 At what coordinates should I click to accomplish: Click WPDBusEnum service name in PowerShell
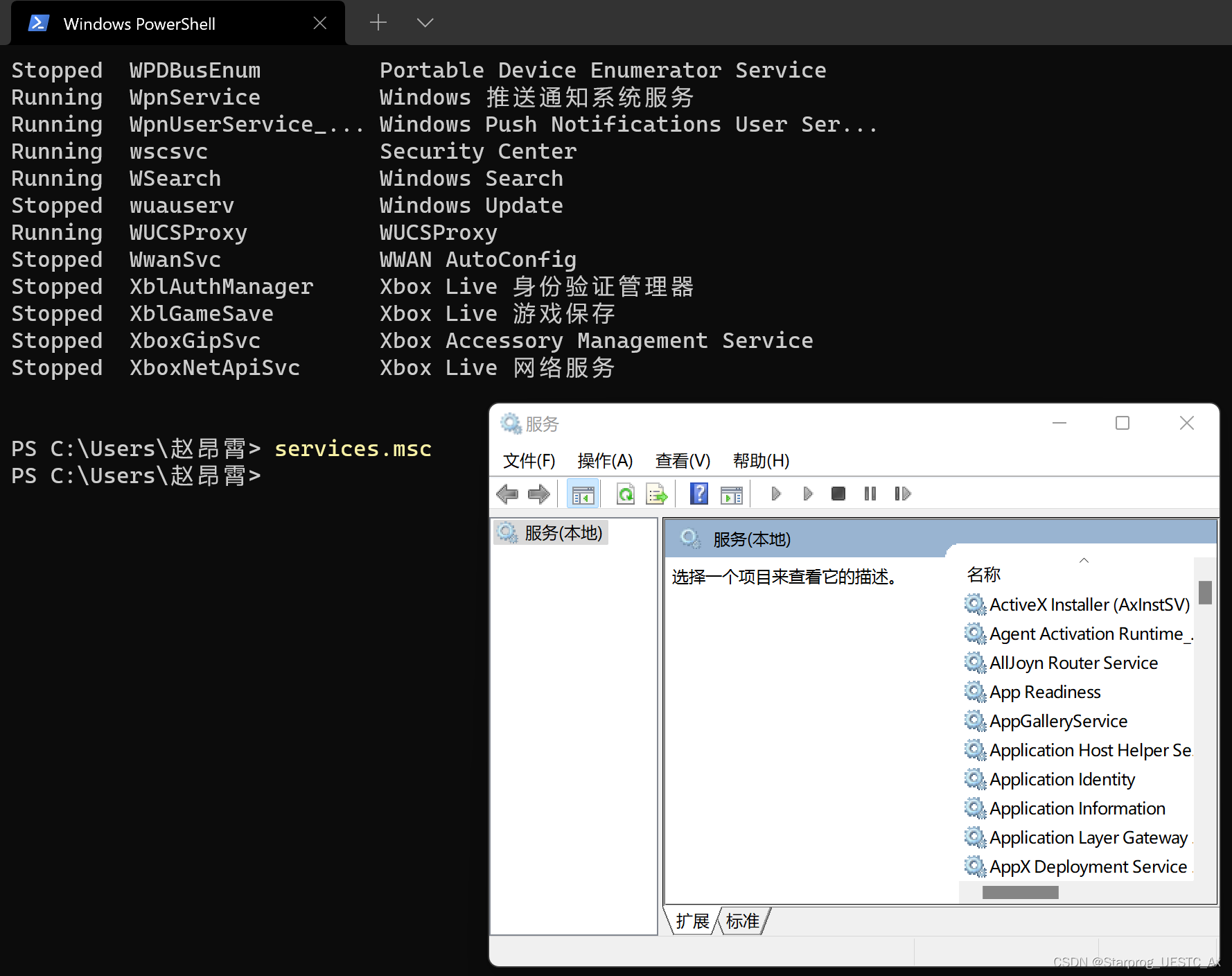click(195, 70)
